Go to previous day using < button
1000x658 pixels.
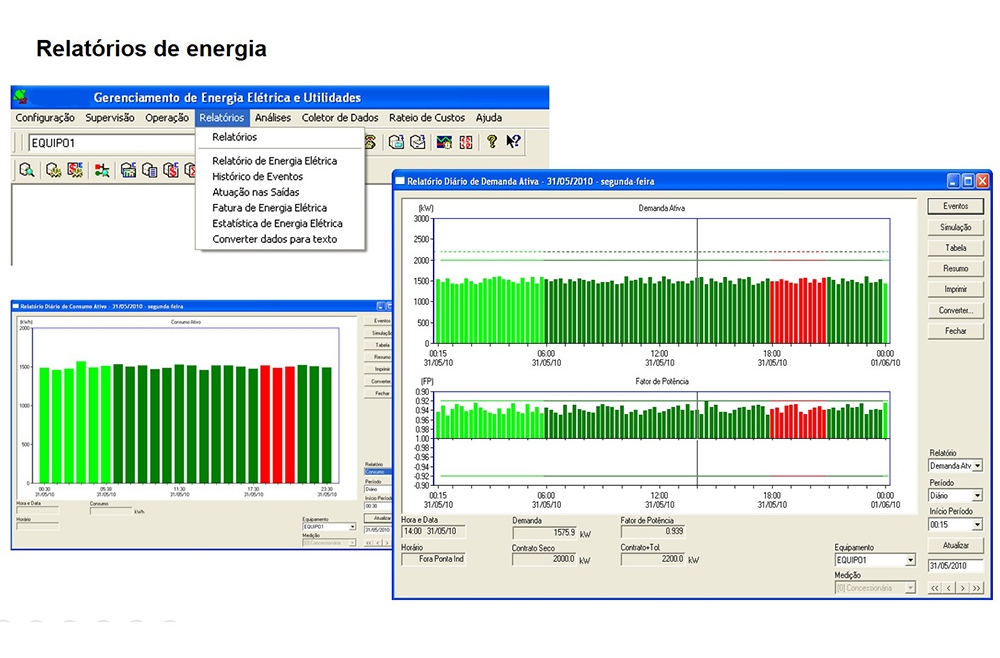click(949, 588)
